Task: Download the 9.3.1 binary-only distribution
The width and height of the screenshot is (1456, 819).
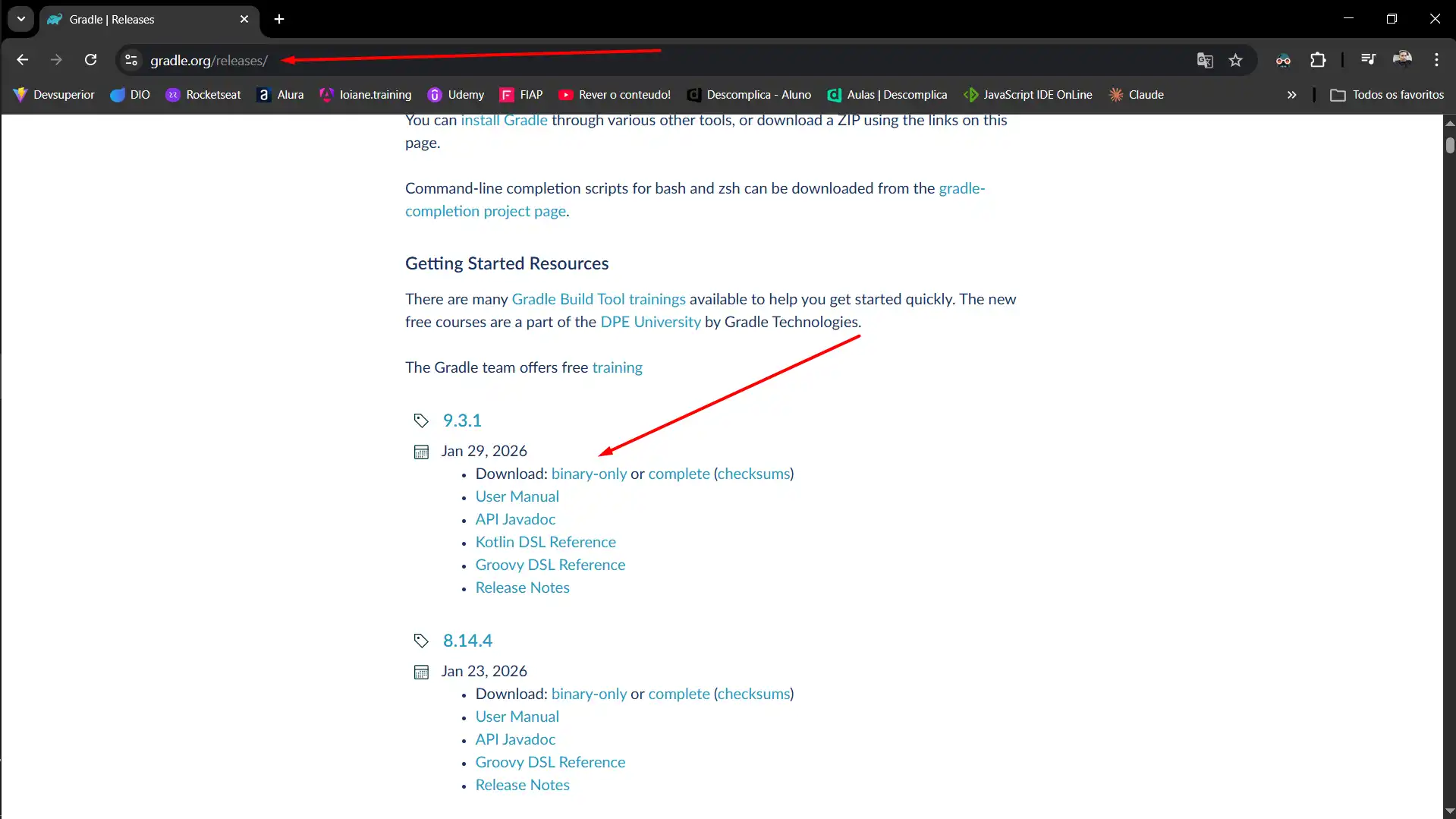Action: [x=589, y=474]
